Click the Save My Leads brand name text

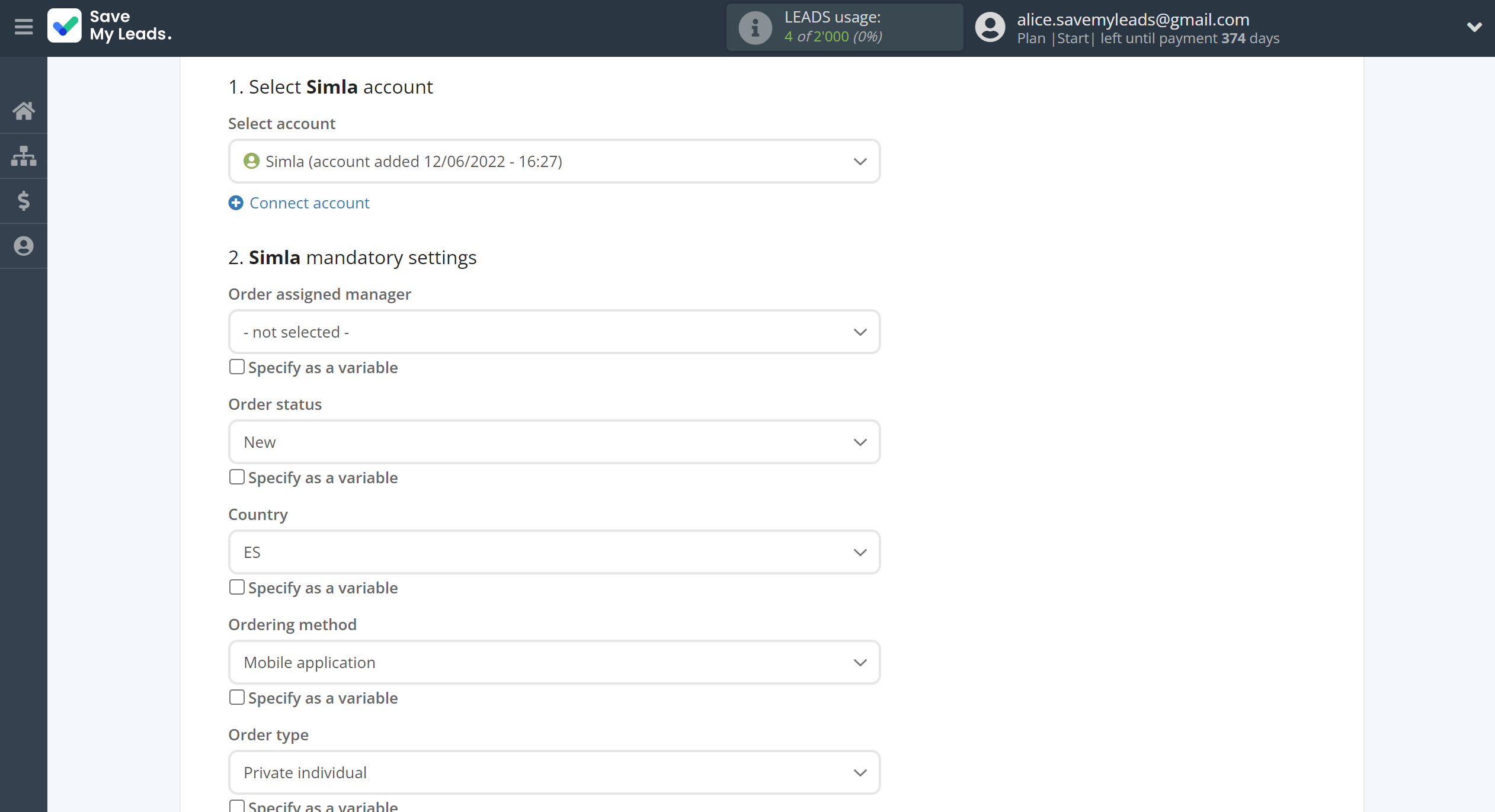[130, 25]
